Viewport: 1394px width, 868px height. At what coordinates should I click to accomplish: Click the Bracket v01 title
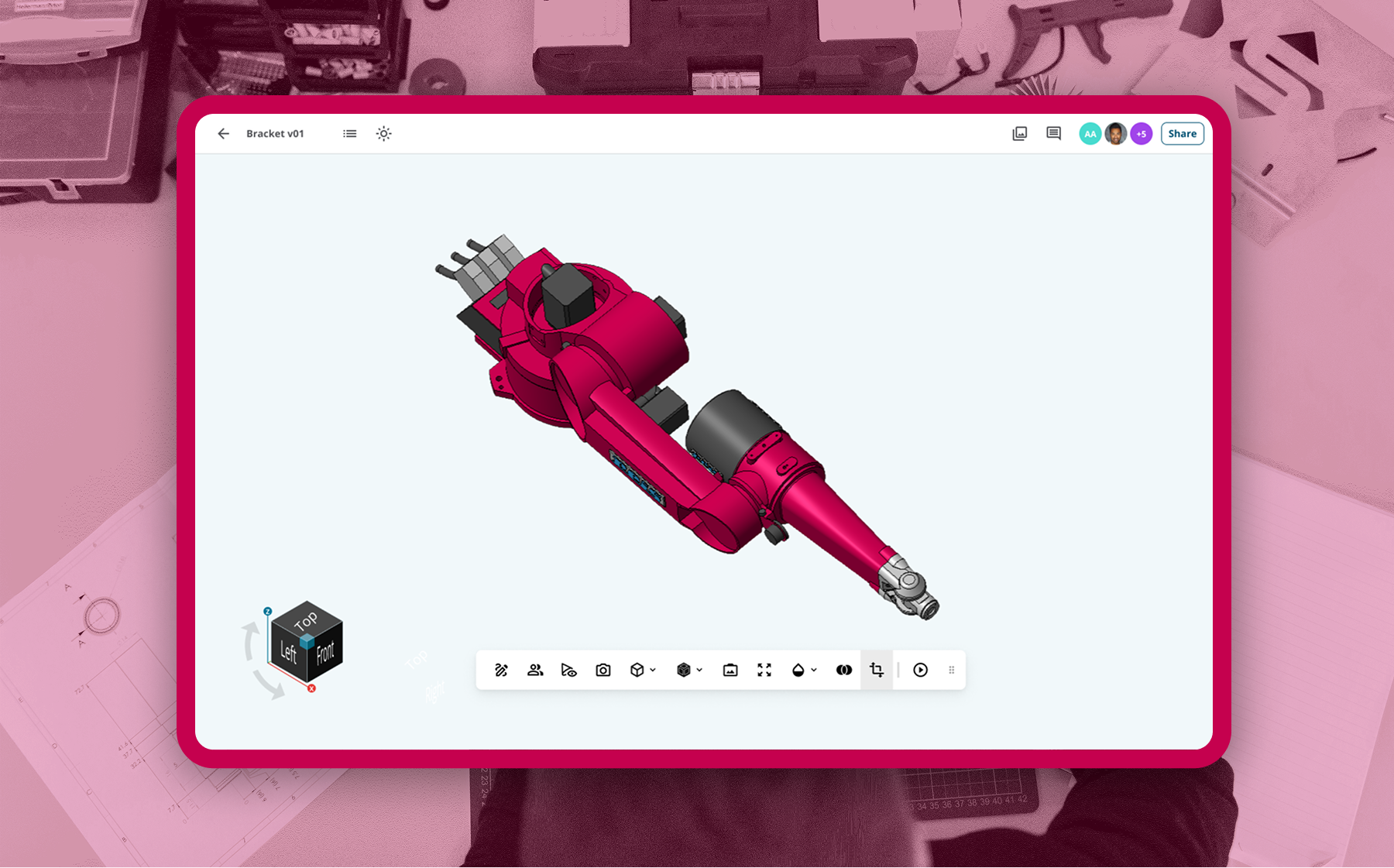tap(275, 134)
